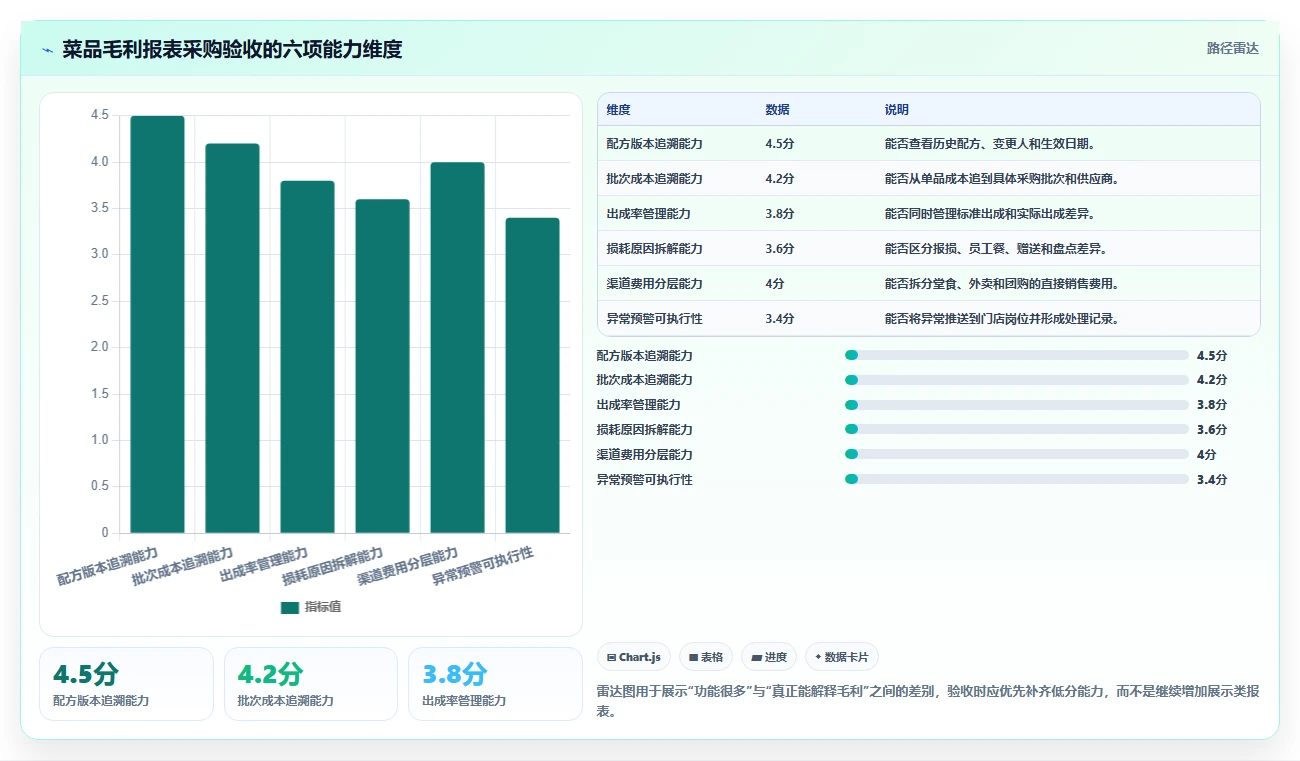Select table row cell 配方版本追溯能力

(x=654, y=144)
